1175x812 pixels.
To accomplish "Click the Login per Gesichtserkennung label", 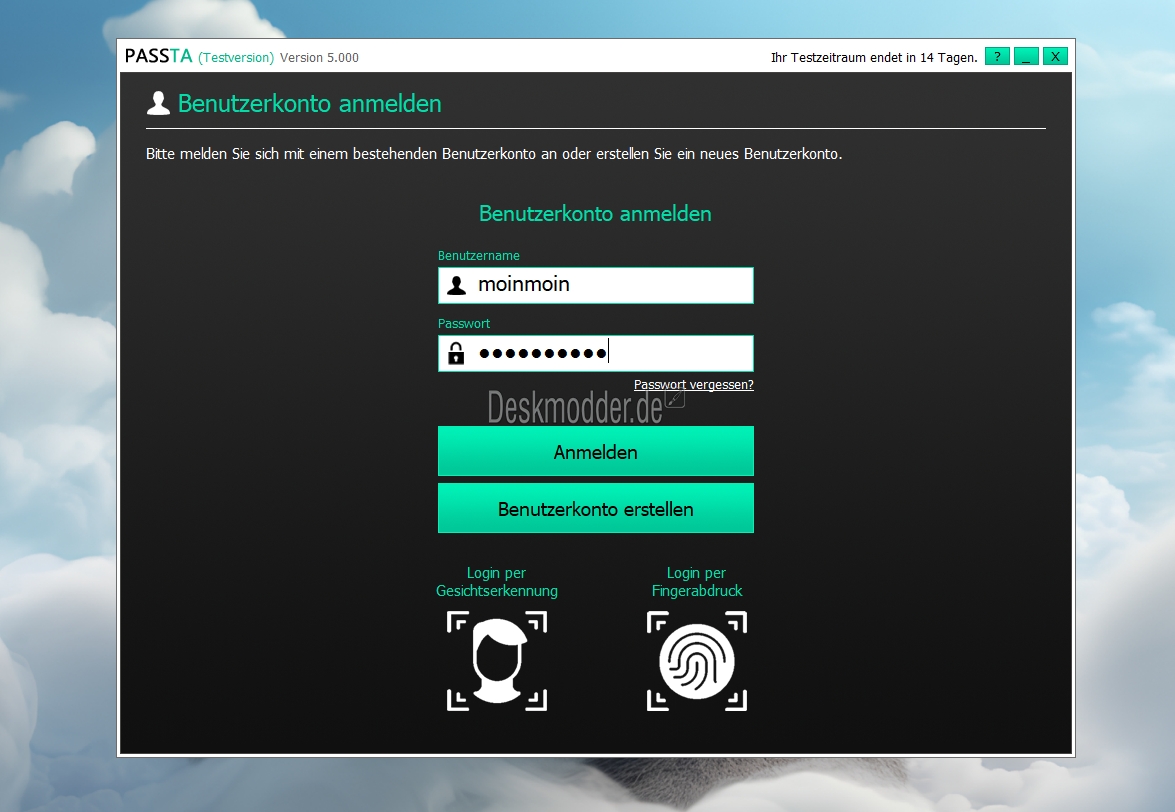I will (x=497, y=582).
